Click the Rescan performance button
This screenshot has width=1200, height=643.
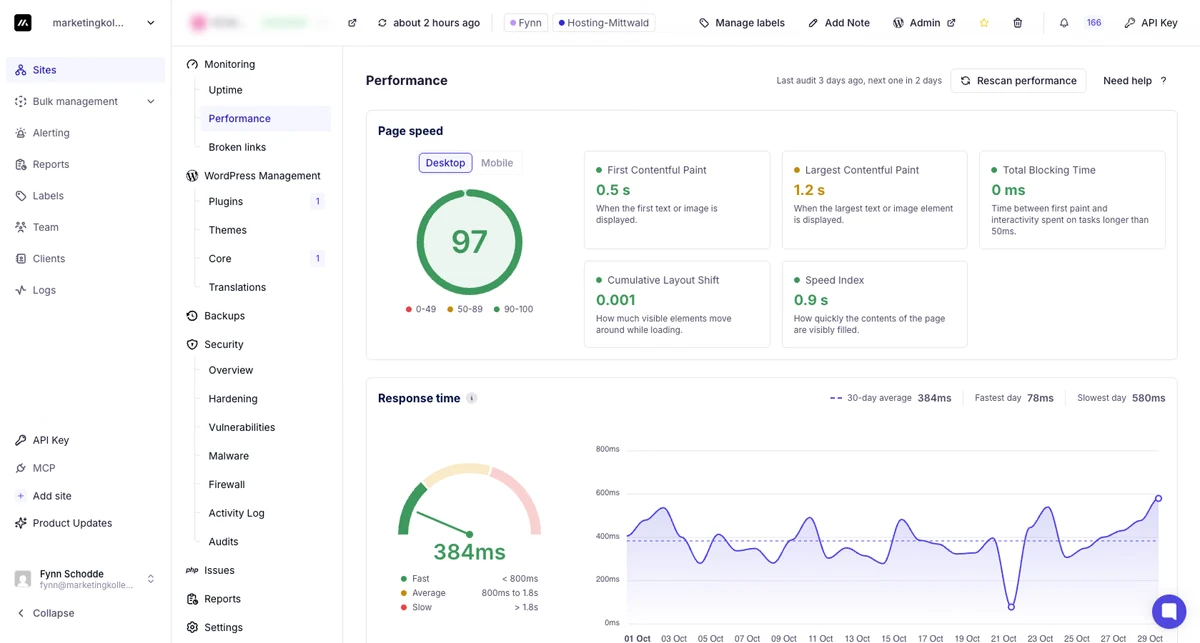click(x=1018, y=81)
